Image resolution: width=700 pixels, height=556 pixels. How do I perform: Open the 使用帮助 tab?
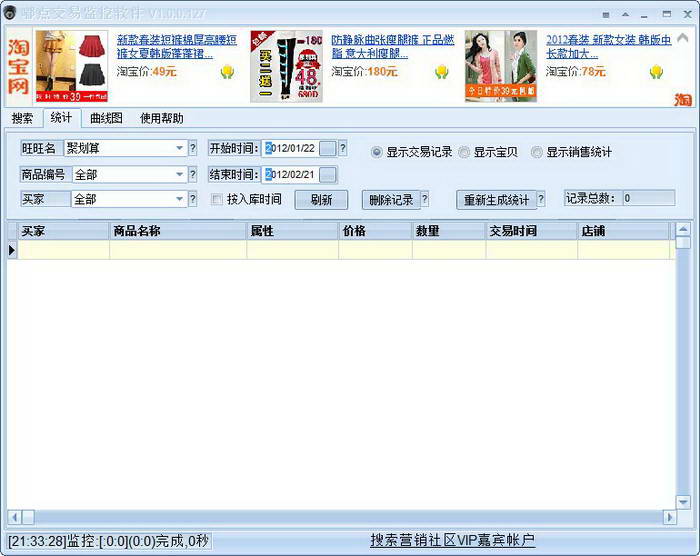click(x=162, y=118)
